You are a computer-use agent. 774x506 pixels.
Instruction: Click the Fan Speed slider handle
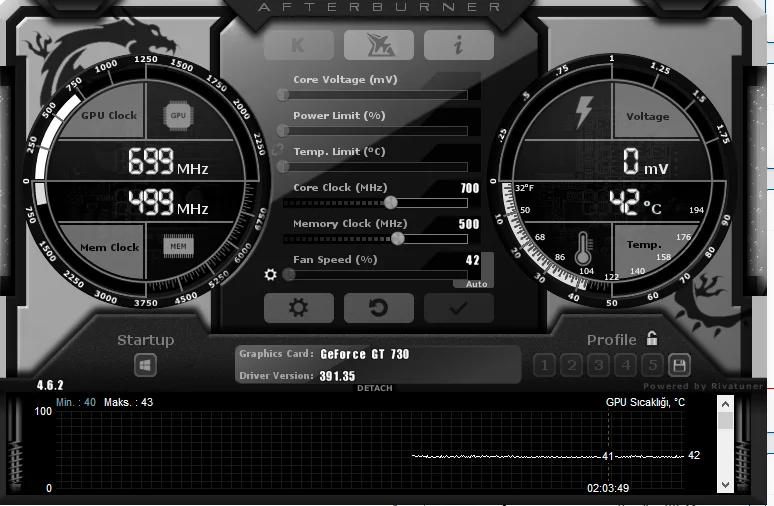(289, 274)
